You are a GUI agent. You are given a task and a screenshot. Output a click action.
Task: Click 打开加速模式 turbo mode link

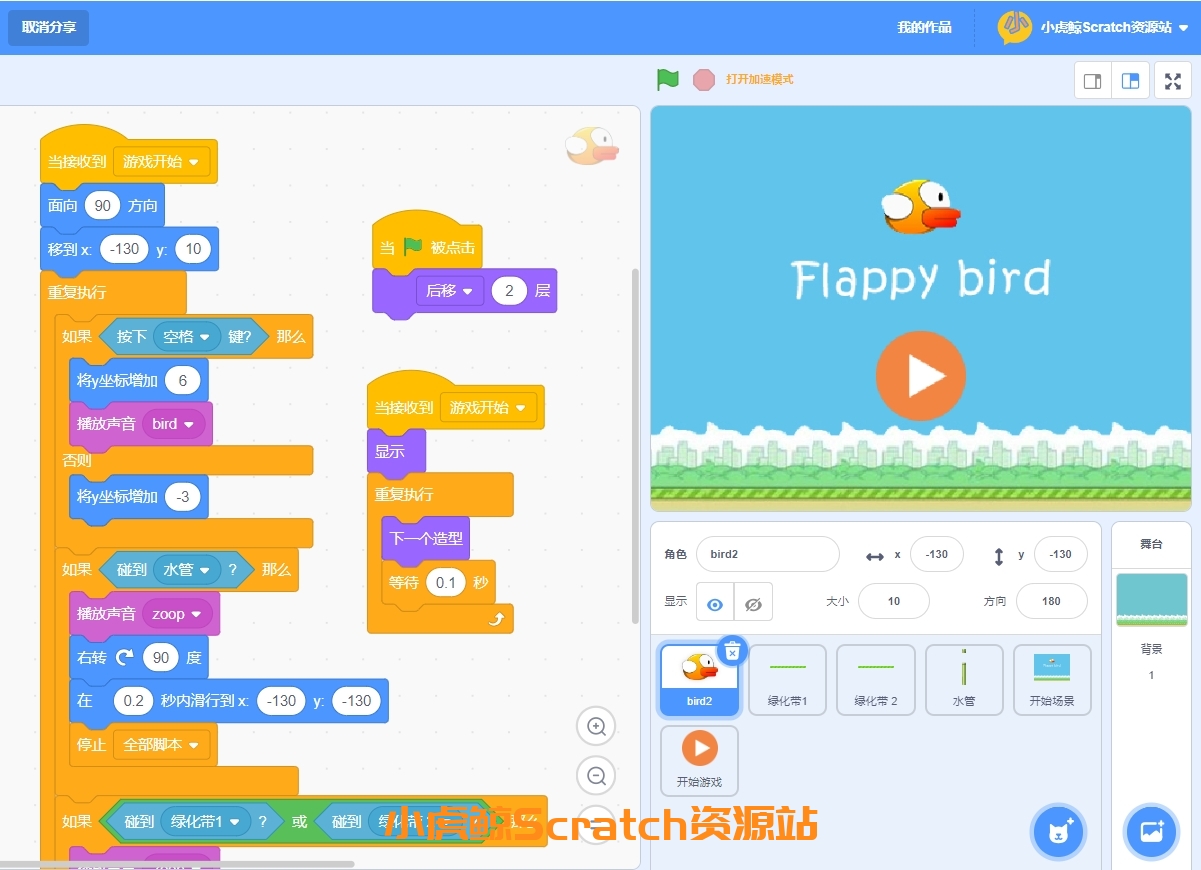pos(760,80)
